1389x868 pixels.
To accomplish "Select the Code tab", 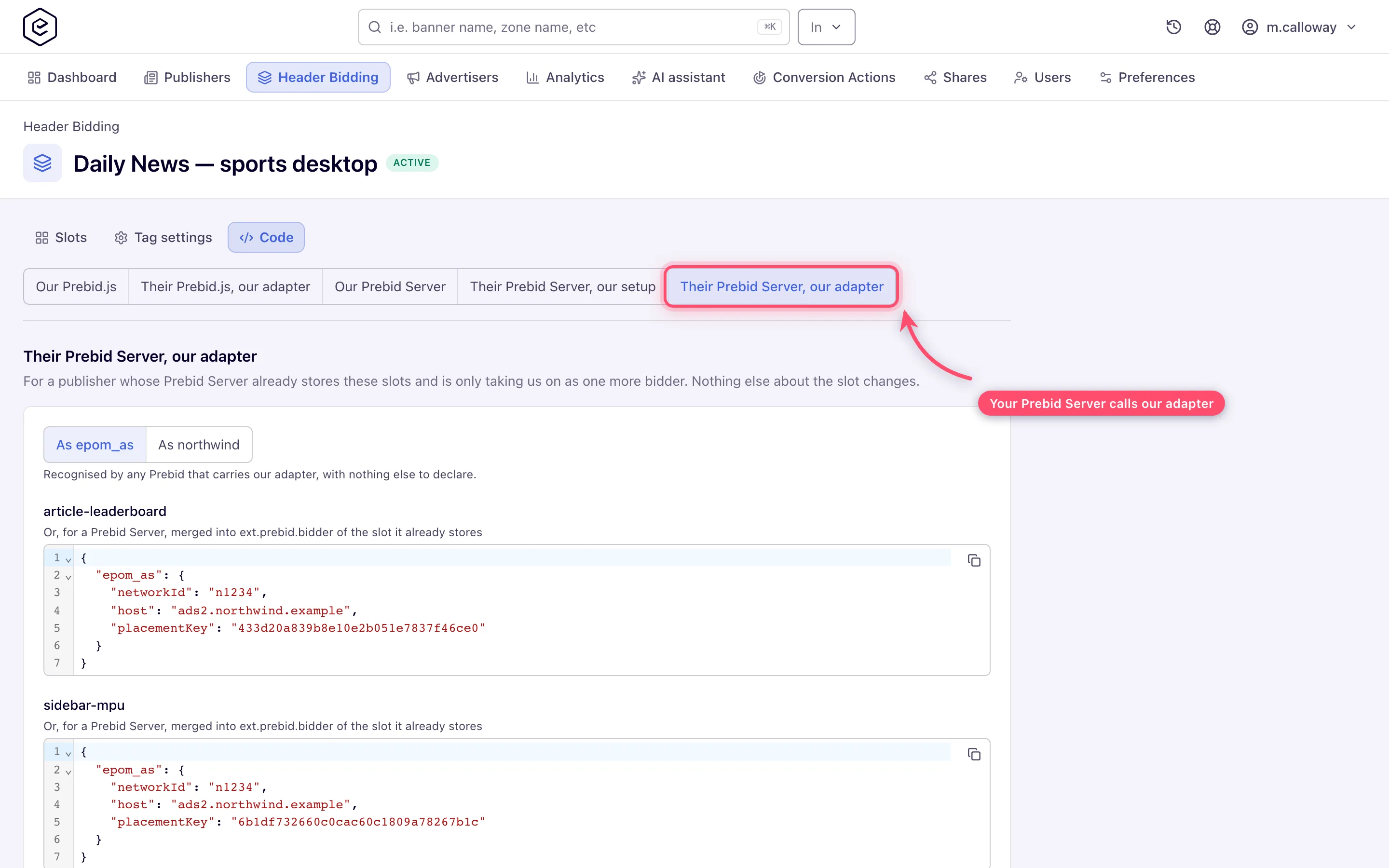I will (x=266, y=238).
